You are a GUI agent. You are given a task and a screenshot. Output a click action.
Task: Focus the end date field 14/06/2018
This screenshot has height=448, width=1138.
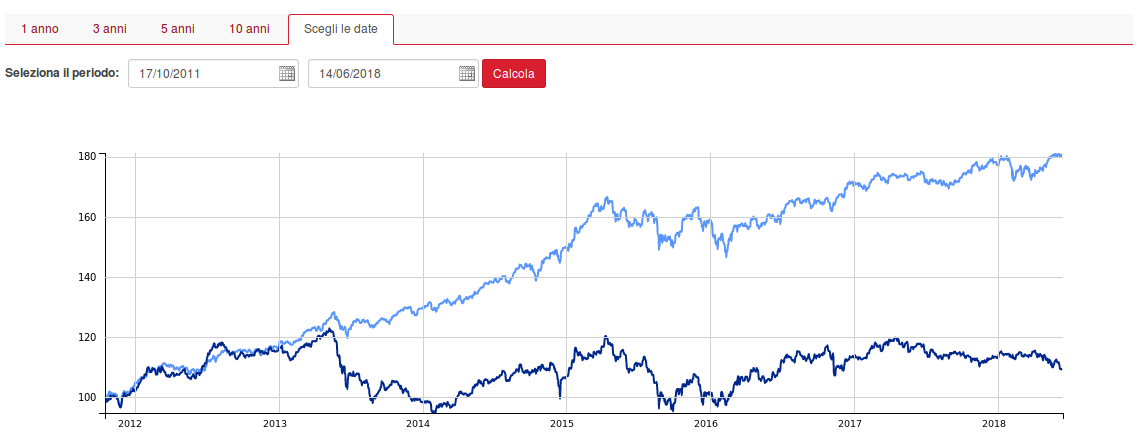(383, 73)
